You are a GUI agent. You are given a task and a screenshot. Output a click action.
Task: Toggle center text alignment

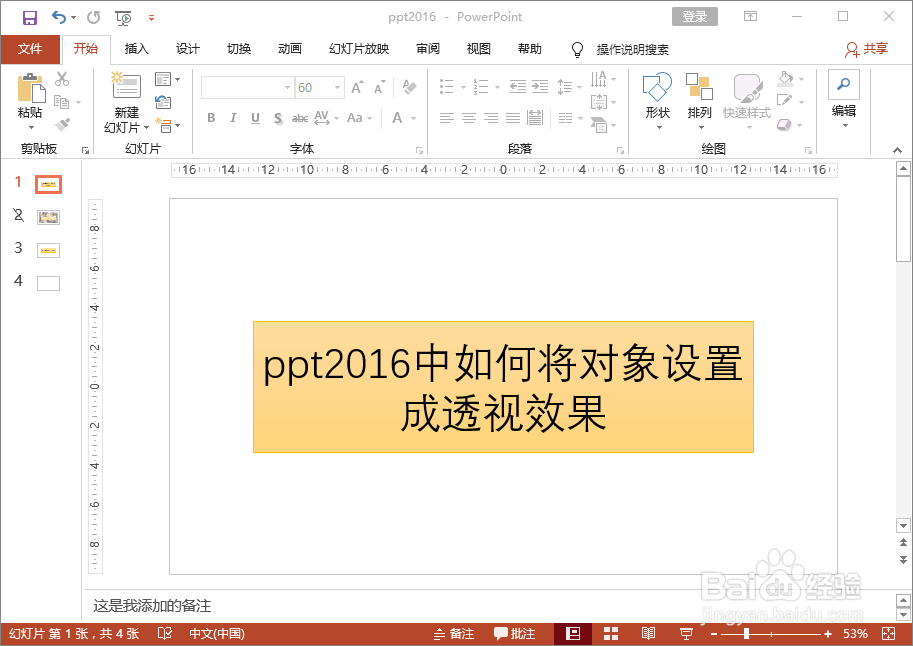[469, 118]
